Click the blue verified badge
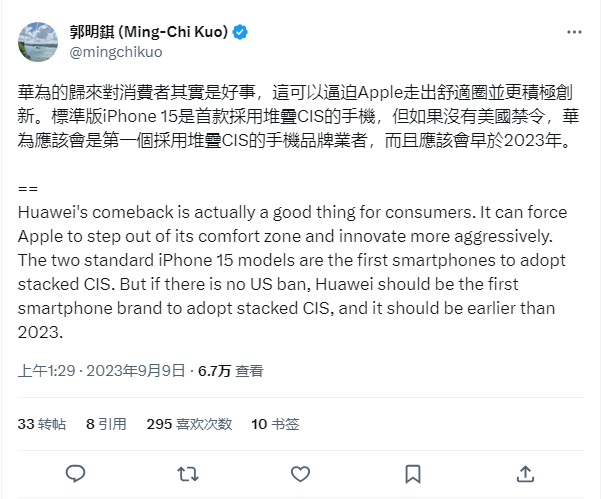601x499 pixels. click(241, 32)
